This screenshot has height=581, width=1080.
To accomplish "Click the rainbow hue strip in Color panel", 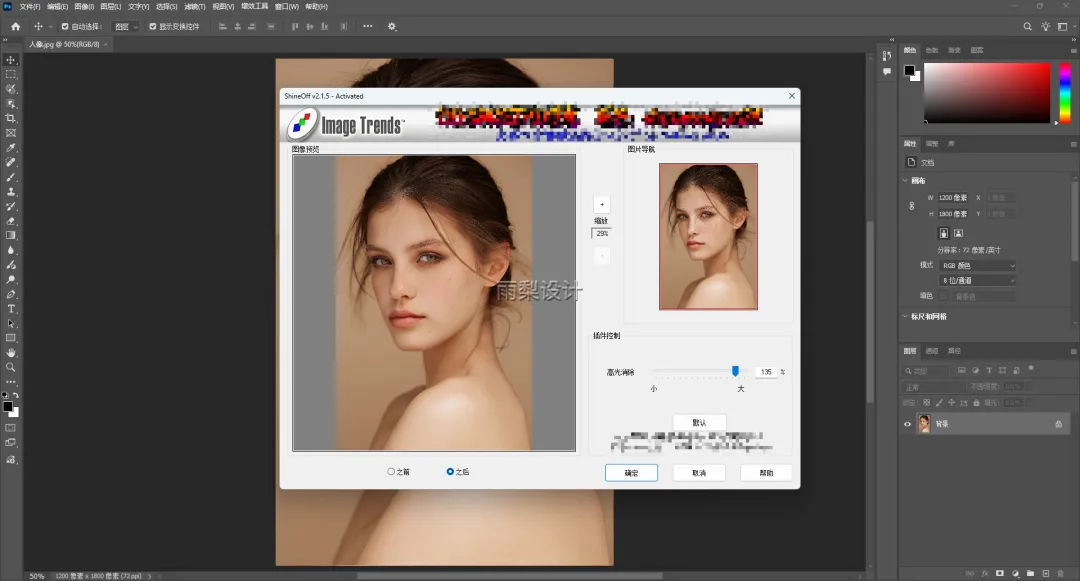I will tap(1065, 93).
